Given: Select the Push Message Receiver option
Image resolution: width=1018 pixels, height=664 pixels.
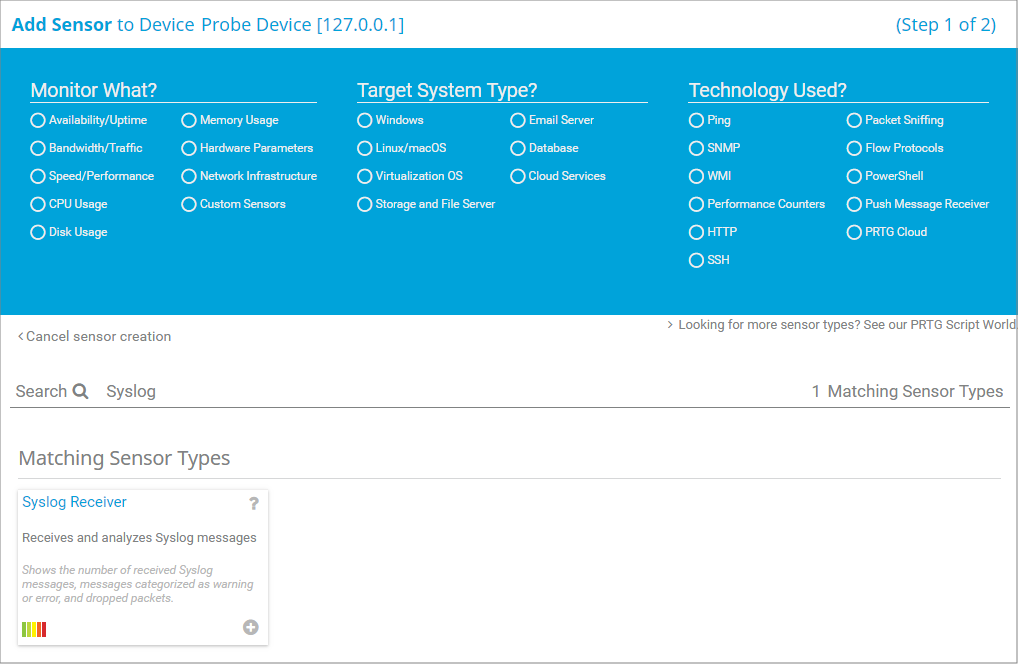Looking at the screenshot, I should pyautogui.click(x=854, y=204).
